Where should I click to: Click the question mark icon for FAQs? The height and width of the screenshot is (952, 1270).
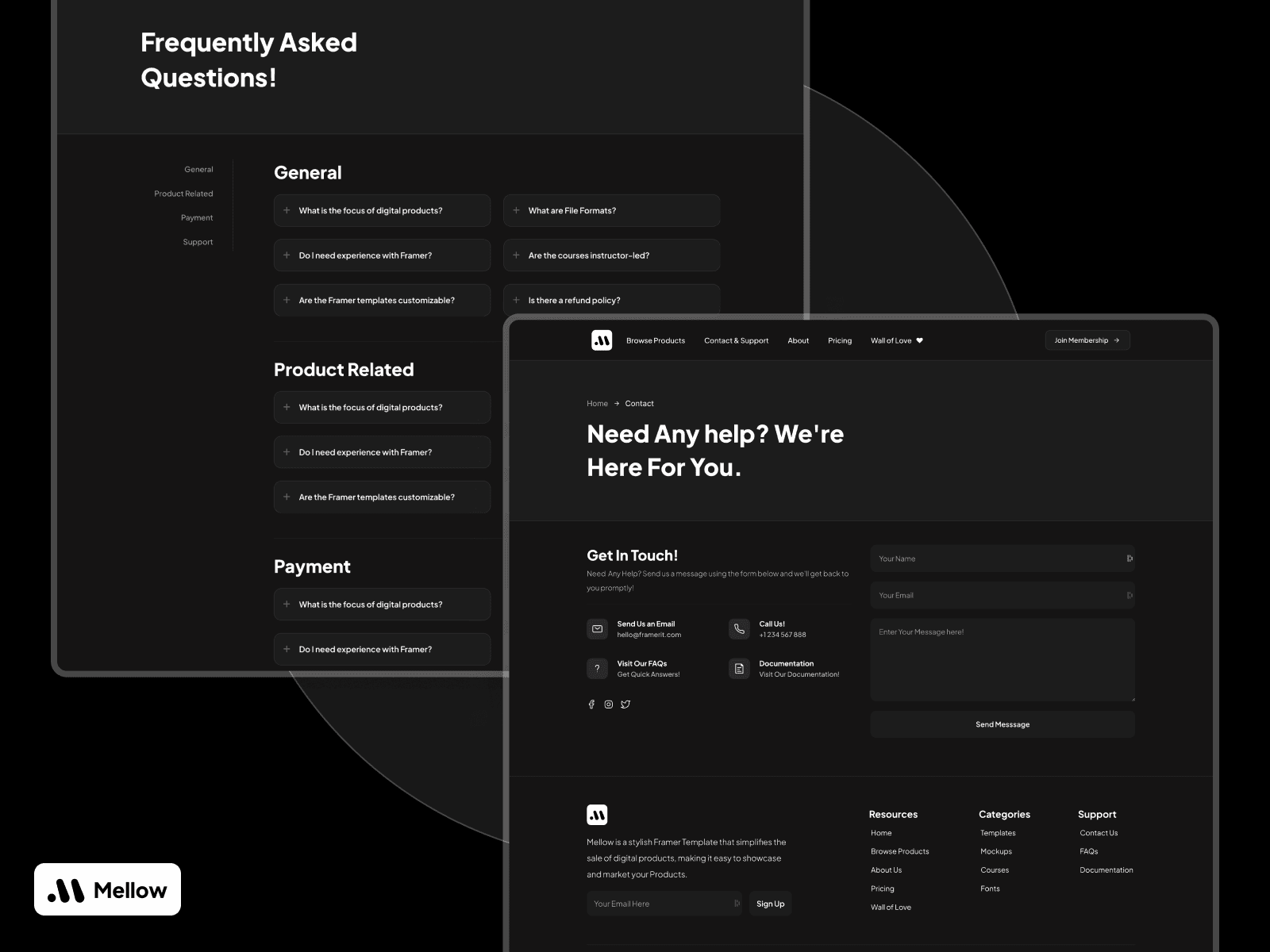(597, 669)
